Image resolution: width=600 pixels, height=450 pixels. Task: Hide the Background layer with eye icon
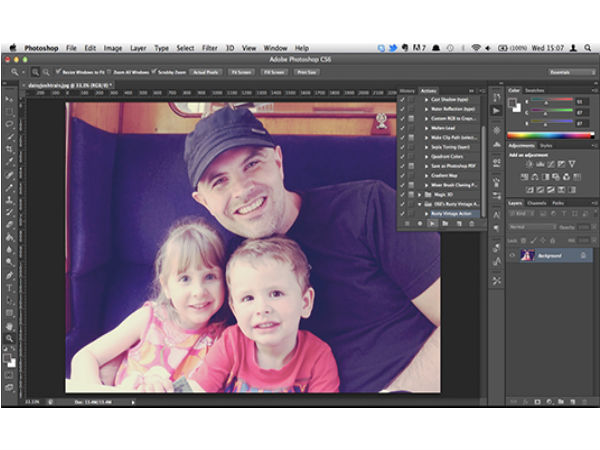pos(512,256)
